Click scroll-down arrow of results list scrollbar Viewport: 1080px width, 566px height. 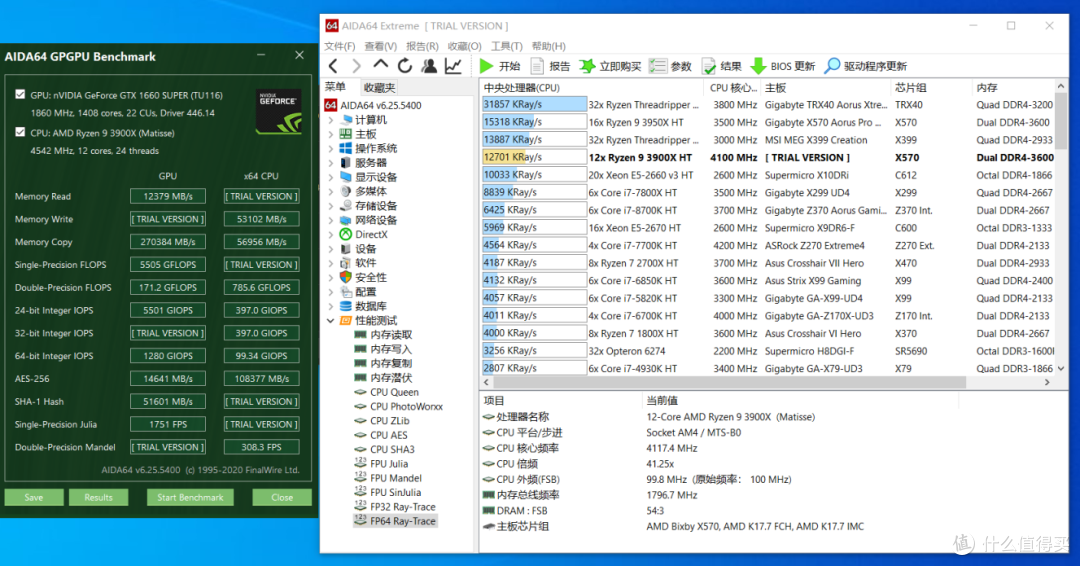pyautogui.click(x=1061, y=369)
